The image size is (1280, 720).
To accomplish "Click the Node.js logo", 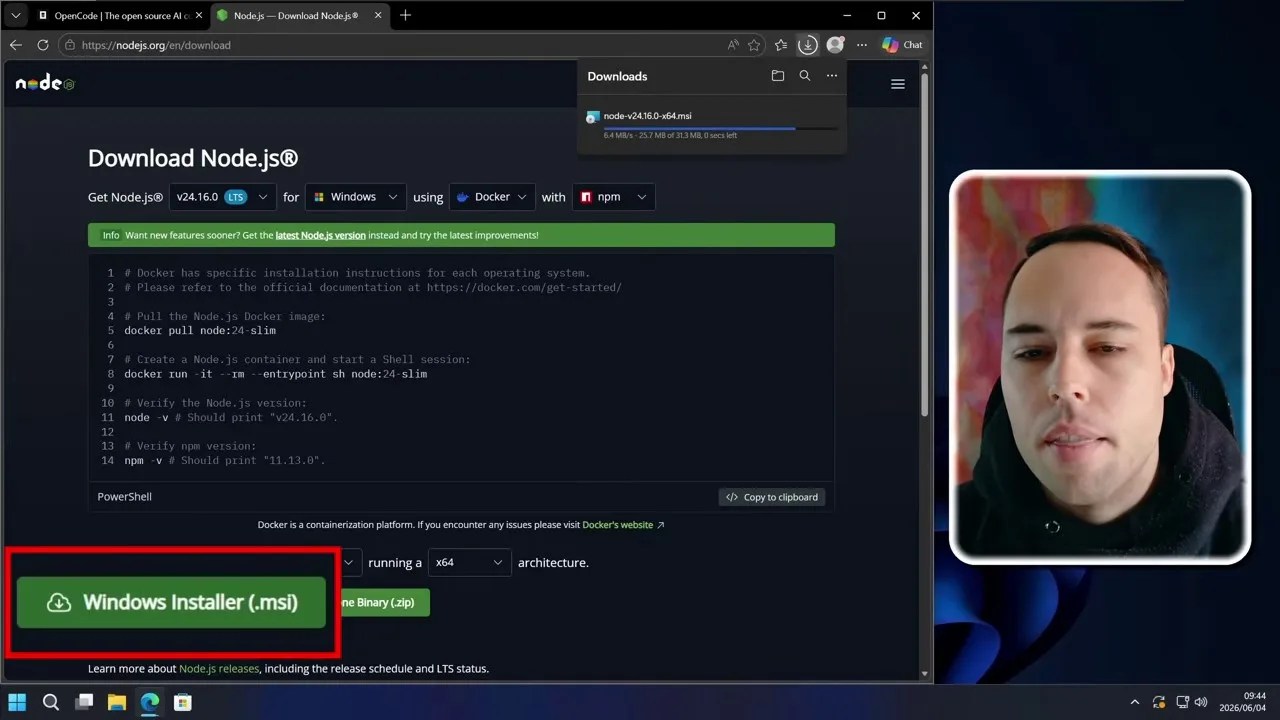I will [x=45, y=83].
